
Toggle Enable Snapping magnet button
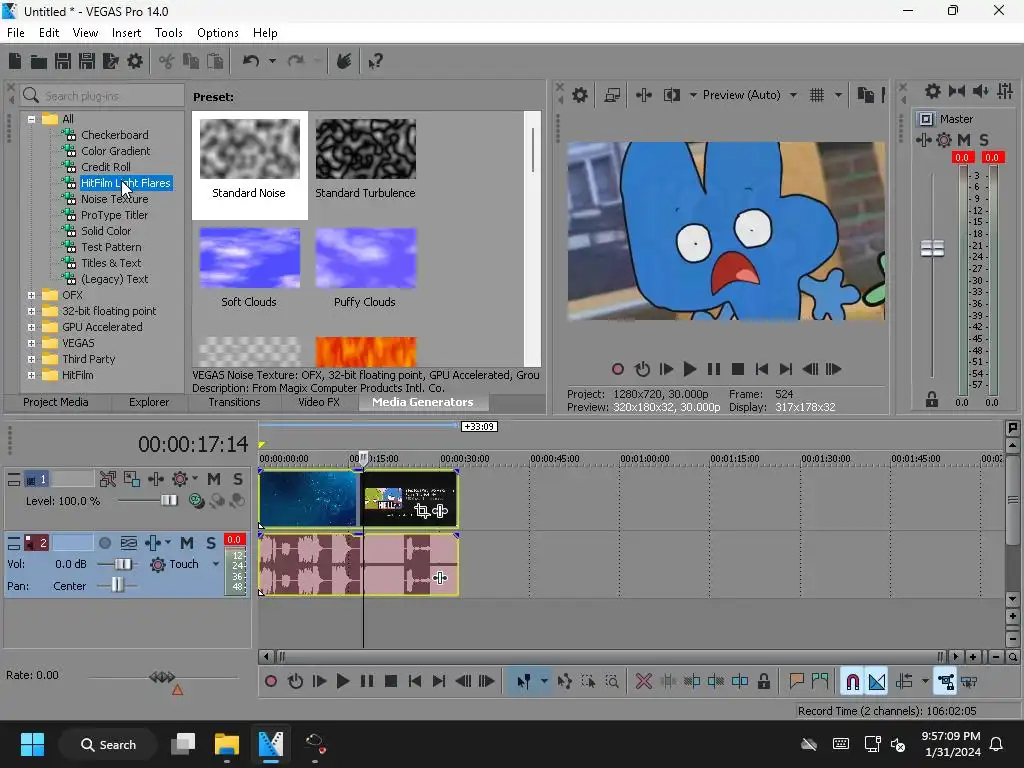point(852,682)
